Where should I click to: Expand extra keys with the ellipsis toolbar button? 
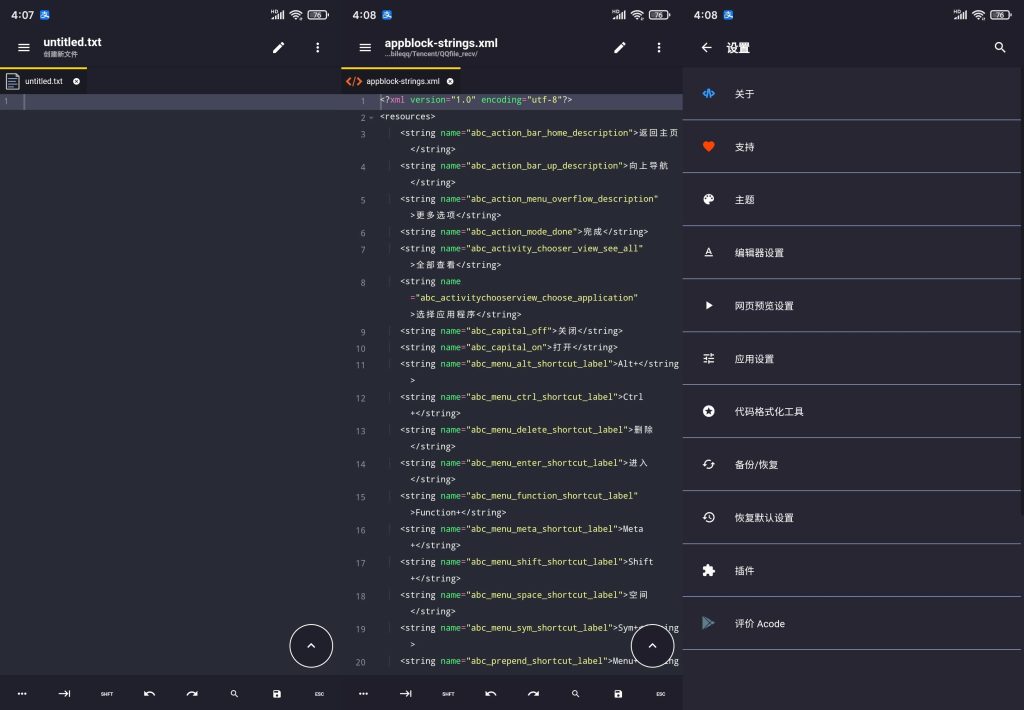pos(363,693)
